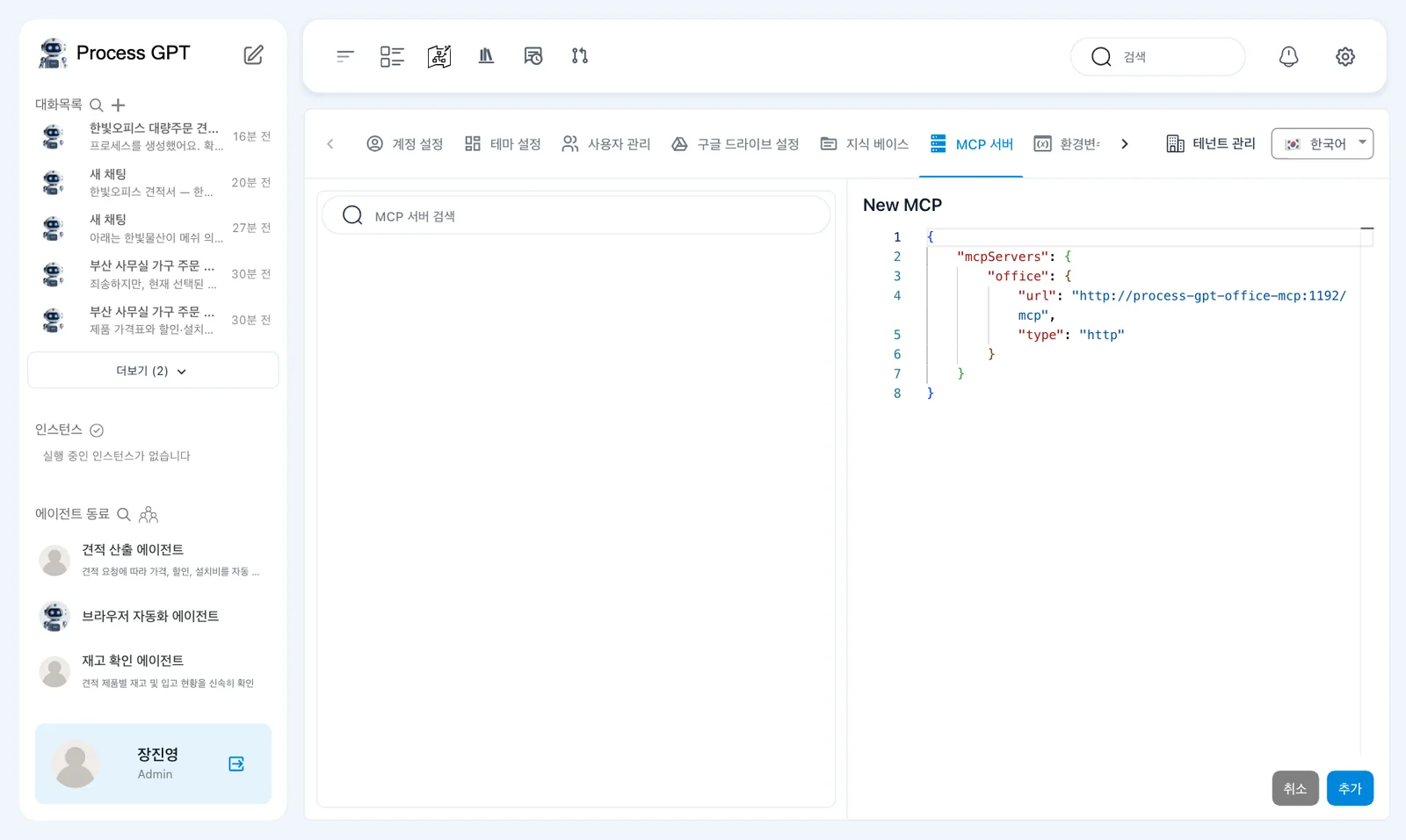The width and height of the screenshot is (1406, 840).
Task: Select the 브라우저 자동화 에이전트
Action: point(153,616)
